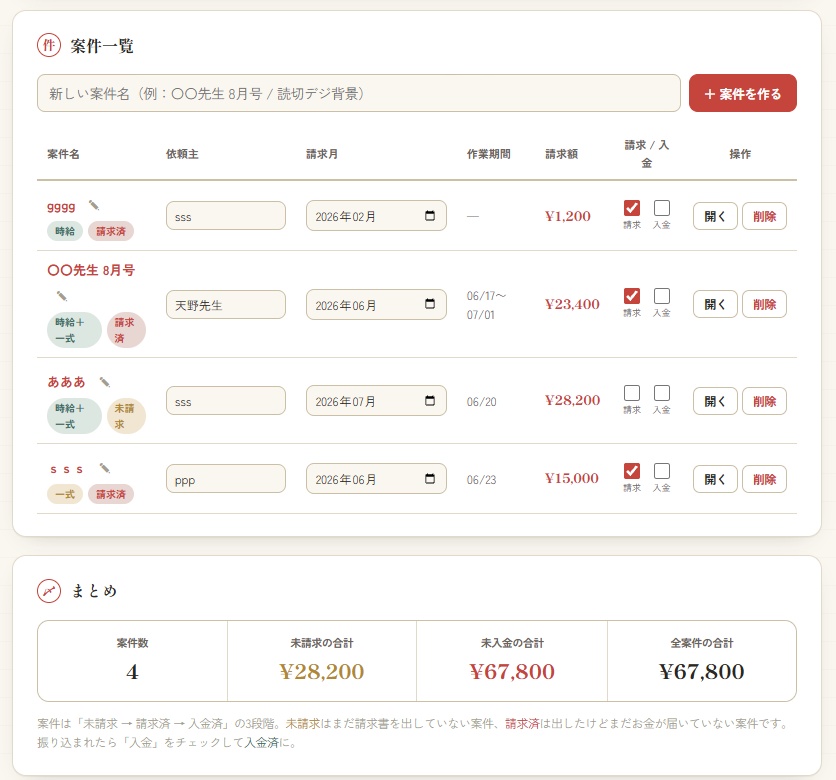
Task: Uncheck 請求 checkbox in ¥23,400 row
Action: point(632,296)
